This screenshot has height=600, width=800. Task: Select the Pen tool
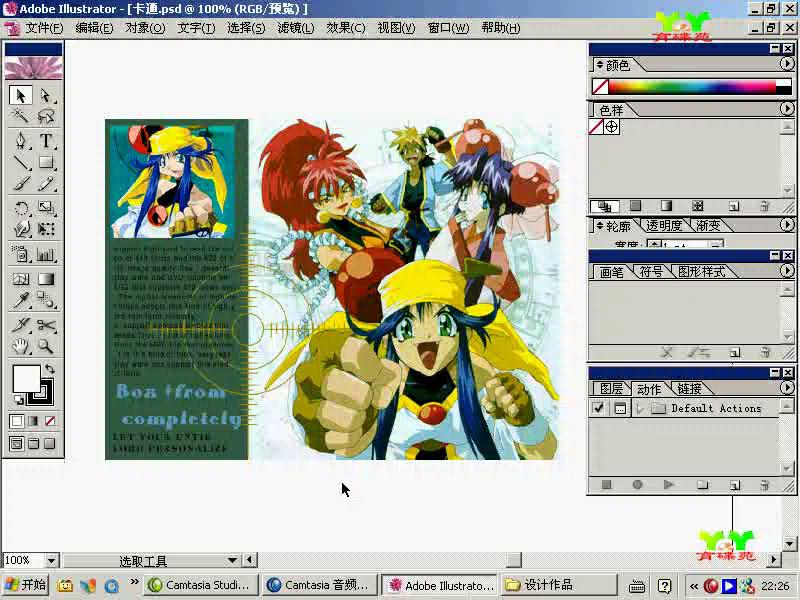[21, 141]
